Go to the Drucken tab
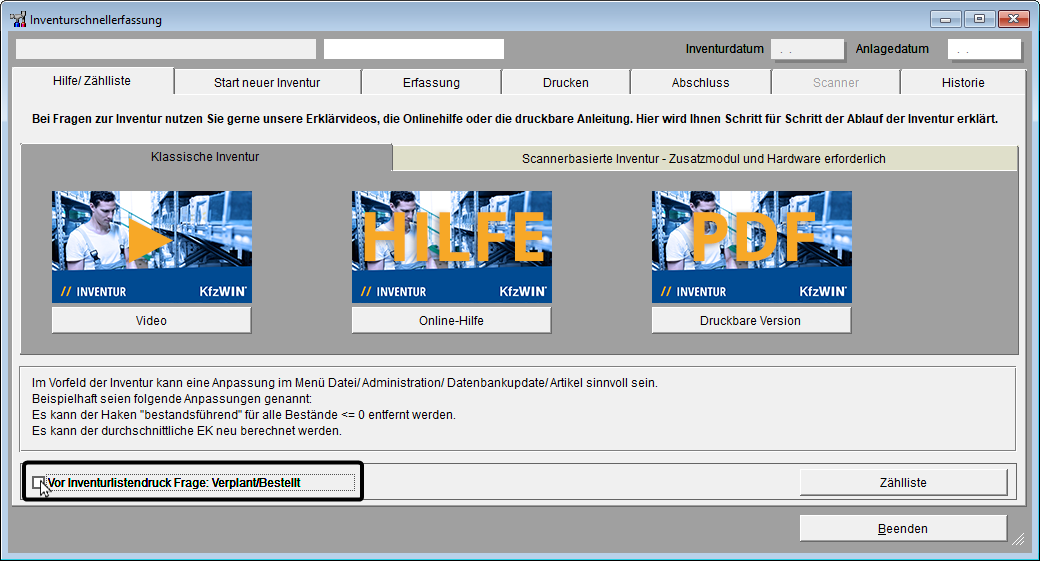1040x561 pixels. click(x=566, y=83)
